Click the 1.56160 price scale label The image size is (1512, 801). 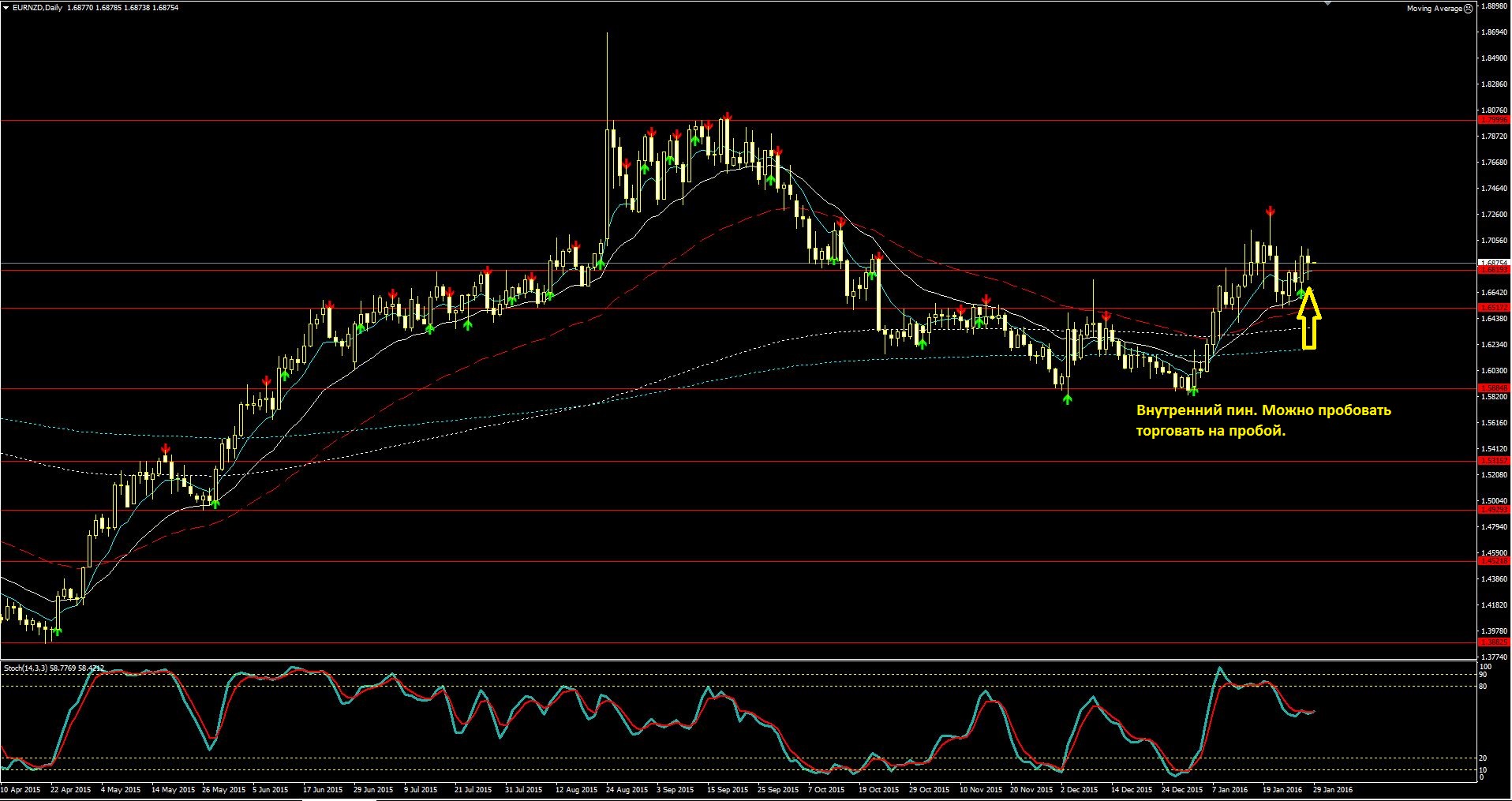click(1495, 423)
